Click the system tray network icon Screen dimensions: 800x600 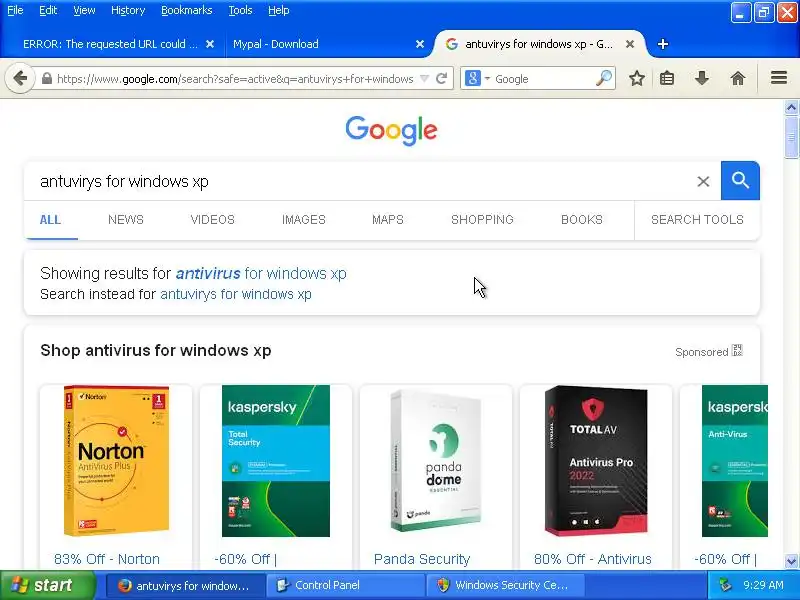[x=725, y=585]
